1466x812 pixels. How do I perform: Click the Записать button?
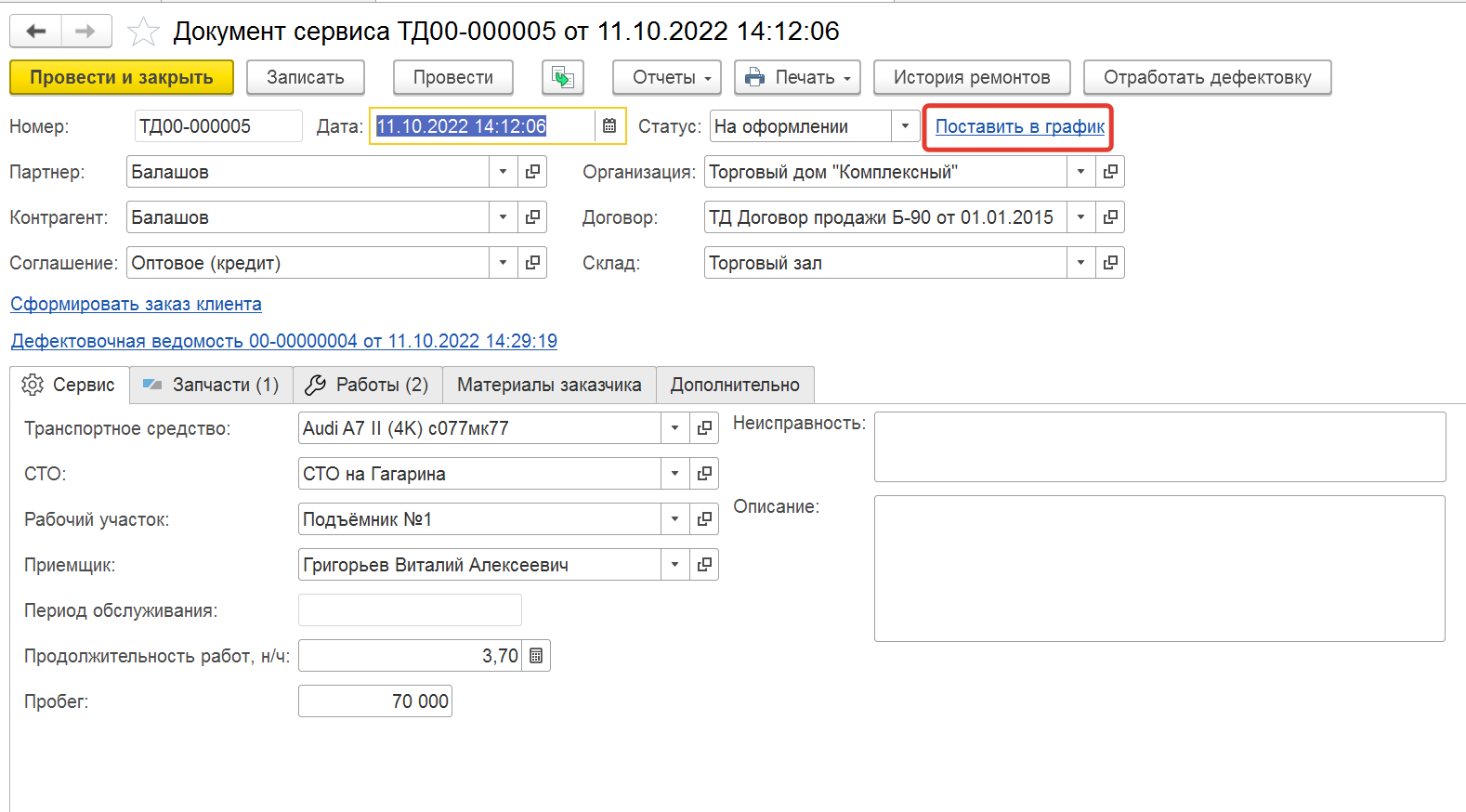306,77
